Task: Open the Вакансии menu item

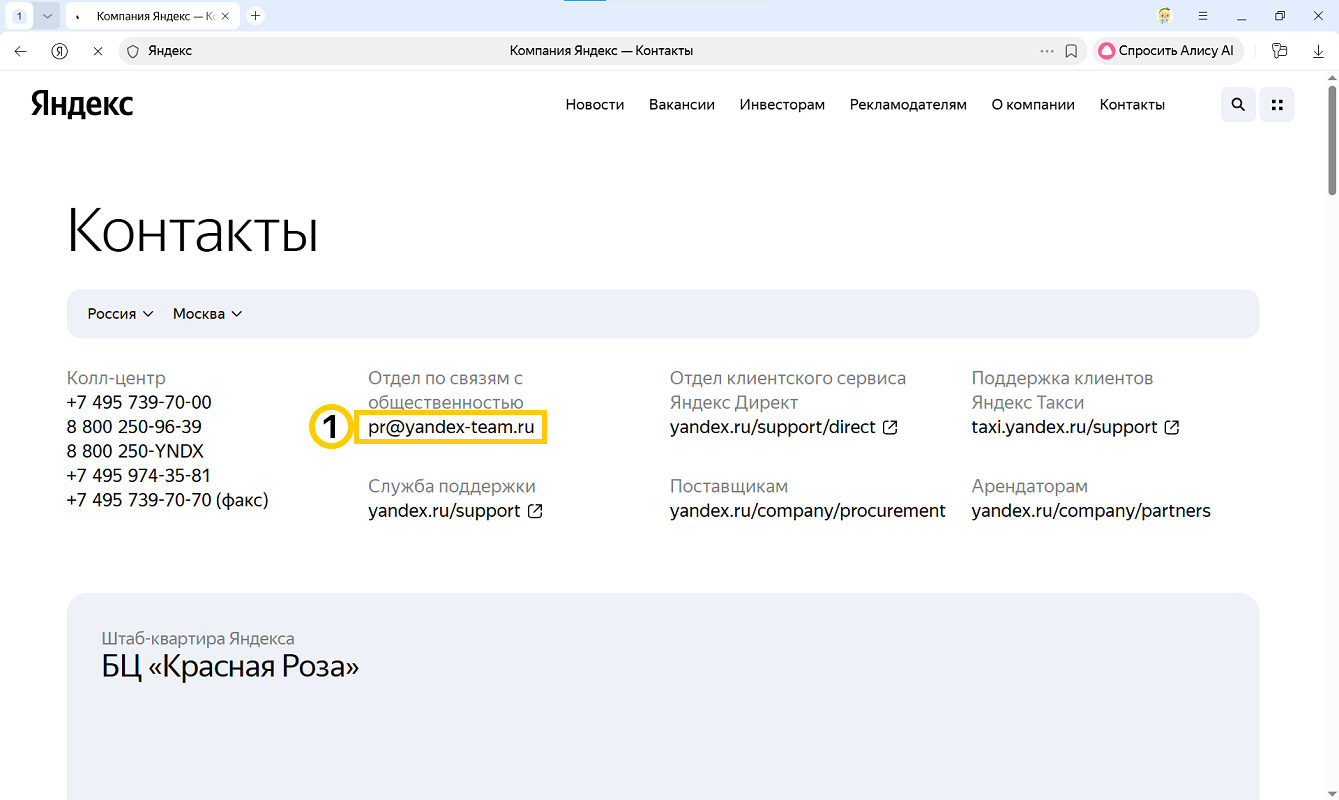Action: coord(681,105)
